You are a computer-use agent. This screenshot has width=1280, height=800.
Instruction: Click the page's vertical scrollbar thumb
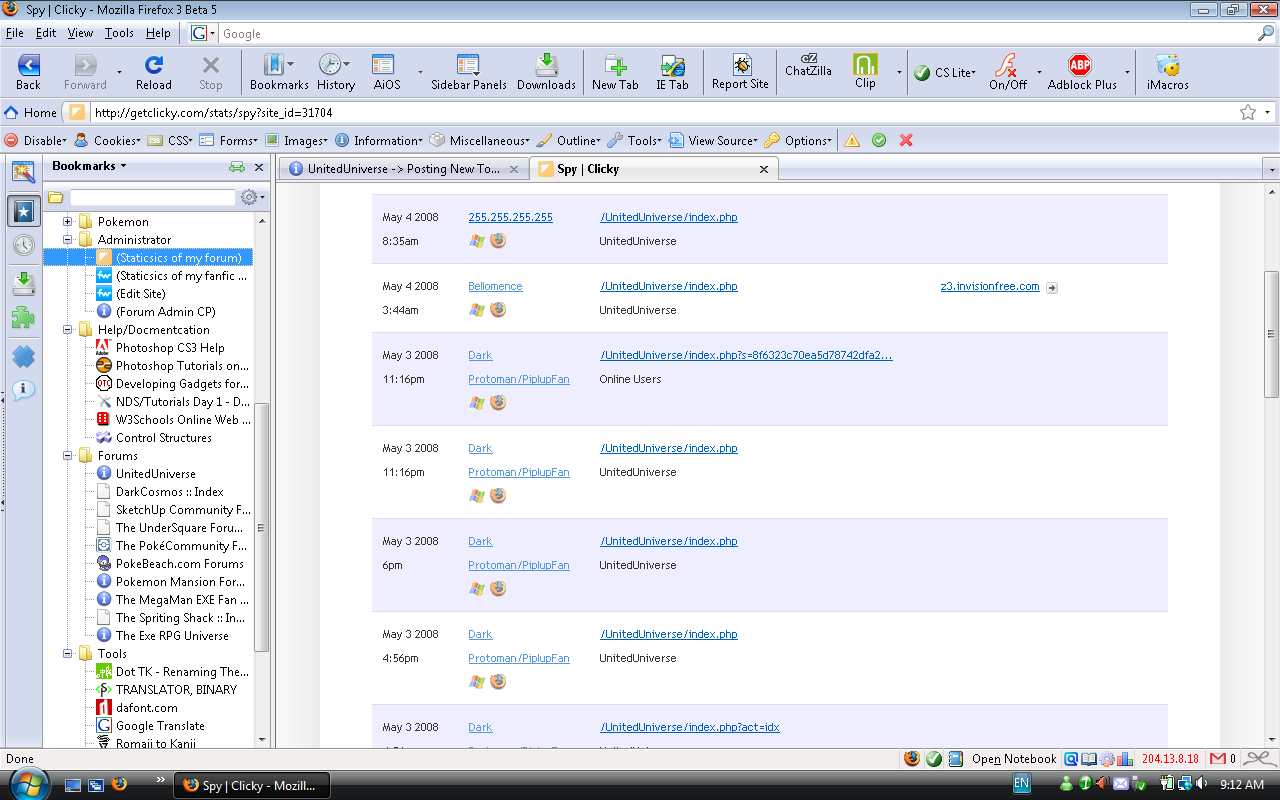1271,334
